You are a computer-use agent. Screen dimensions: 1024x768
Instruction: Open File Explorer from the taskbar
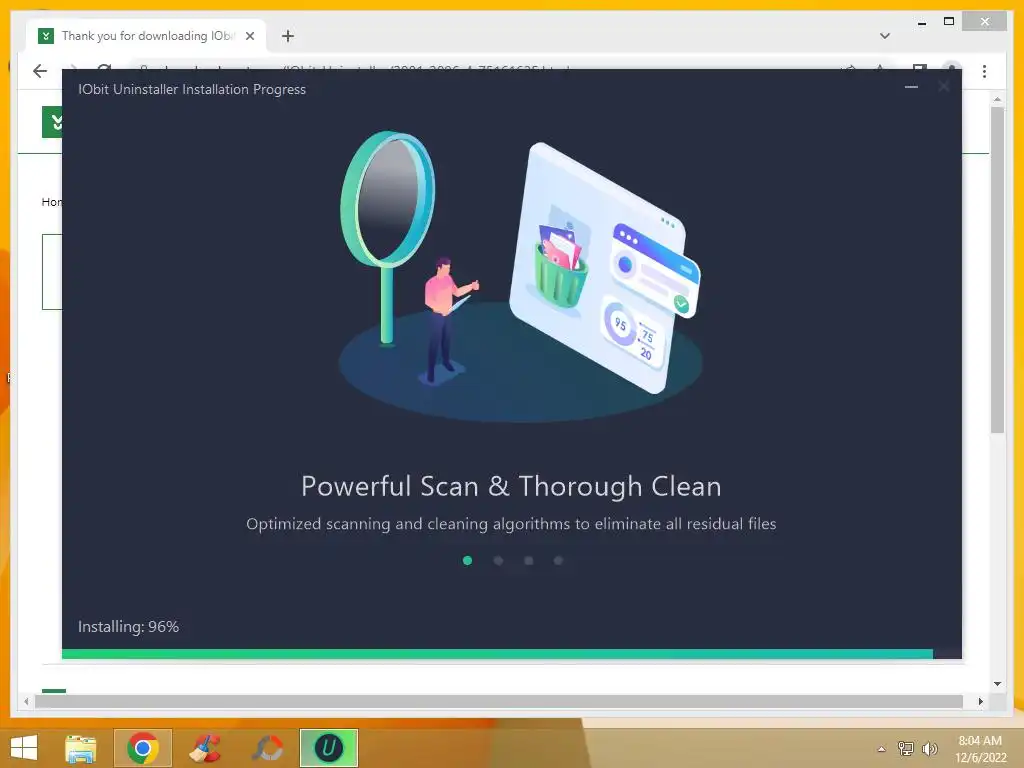point(81,748)
